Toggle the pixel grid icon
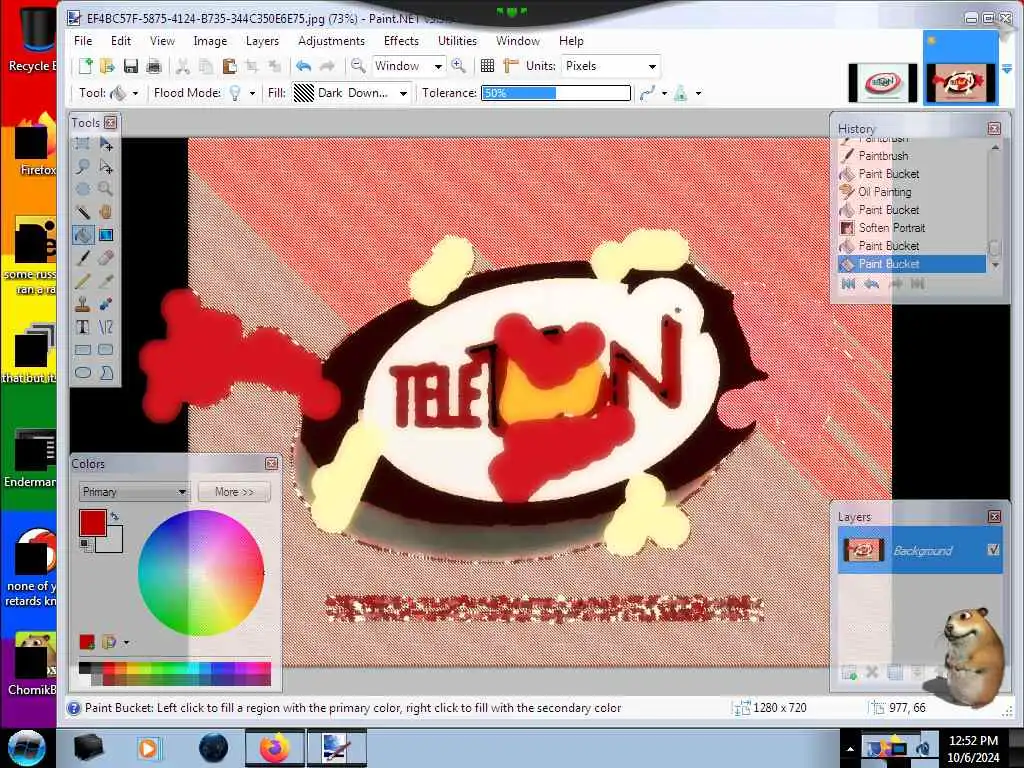 click(487, 66)
